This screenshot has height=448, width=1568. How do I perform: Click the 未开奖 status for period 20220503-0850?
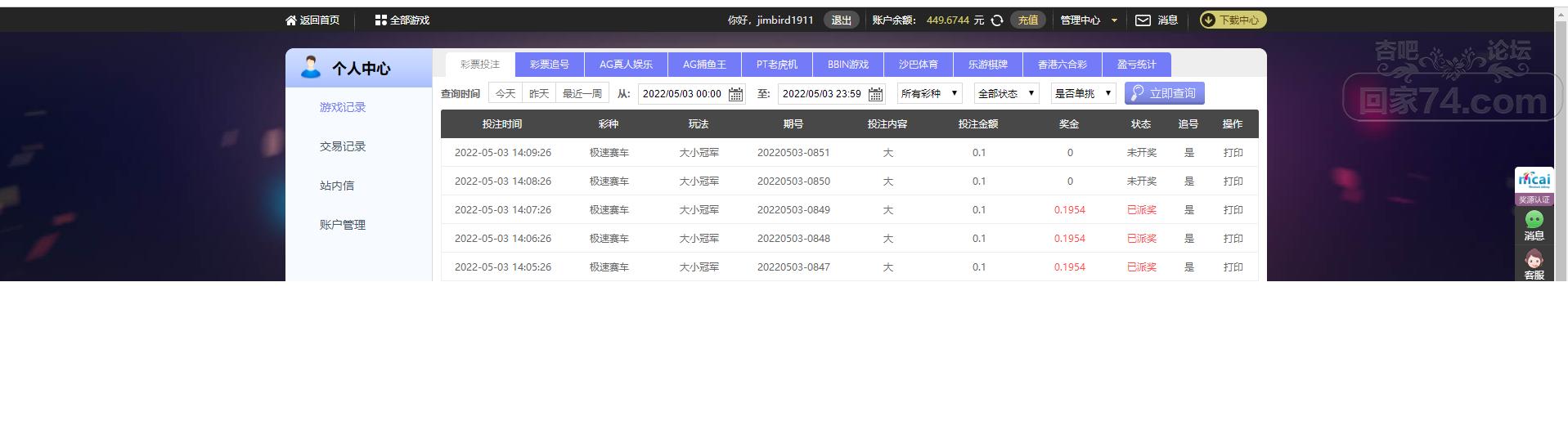(1141, 181)
